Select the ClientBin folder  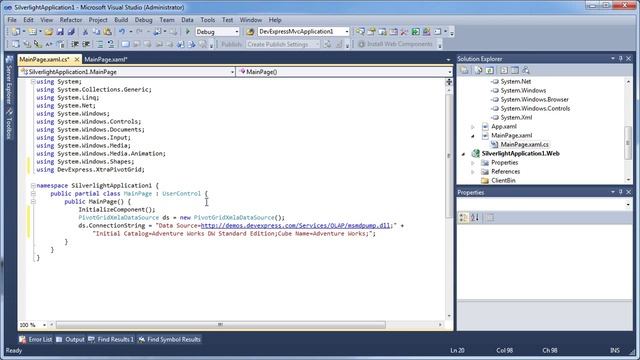(503, 180)
